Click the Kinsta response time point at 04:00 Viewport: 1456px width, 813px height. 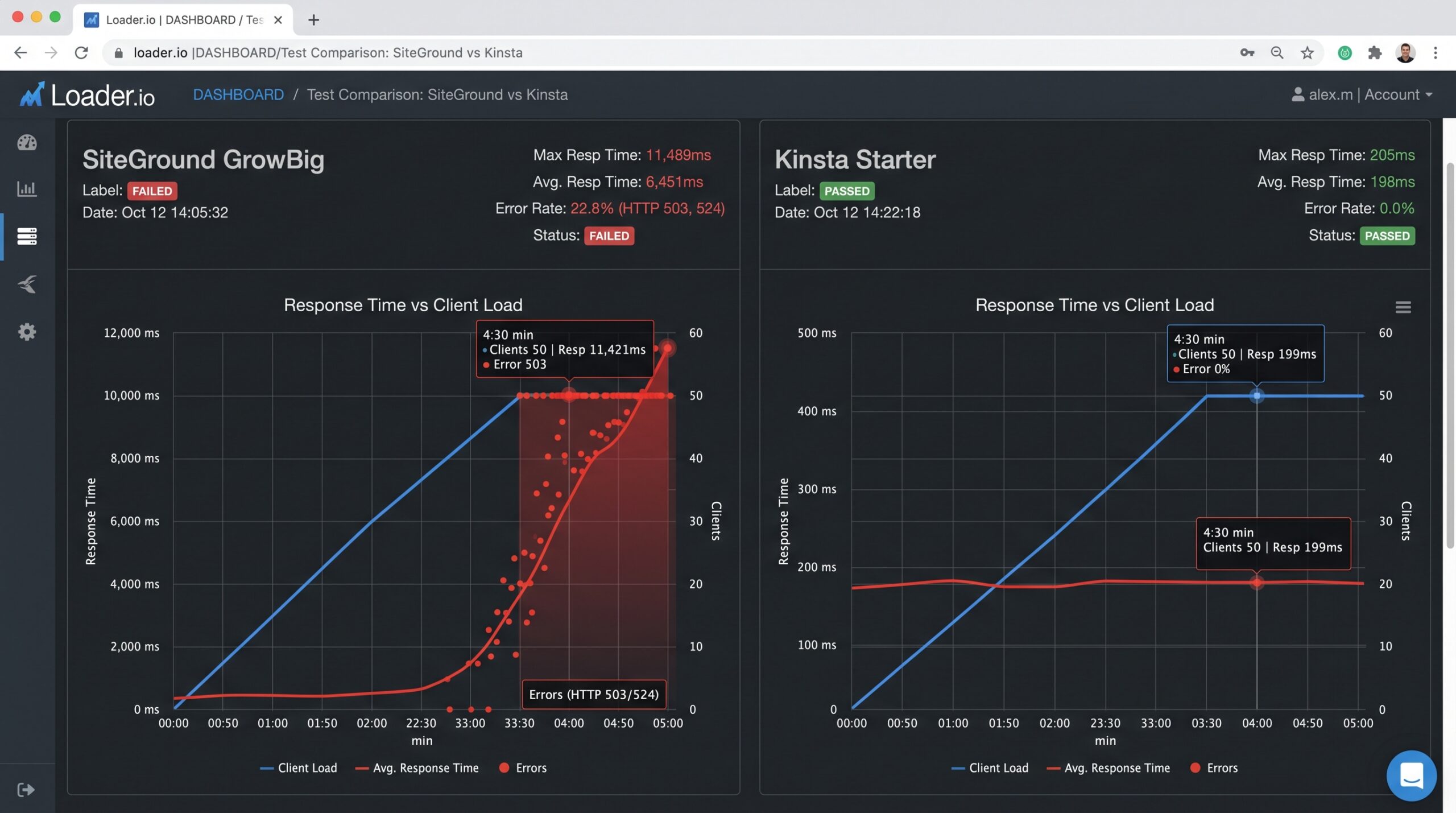coord(1257,583)
